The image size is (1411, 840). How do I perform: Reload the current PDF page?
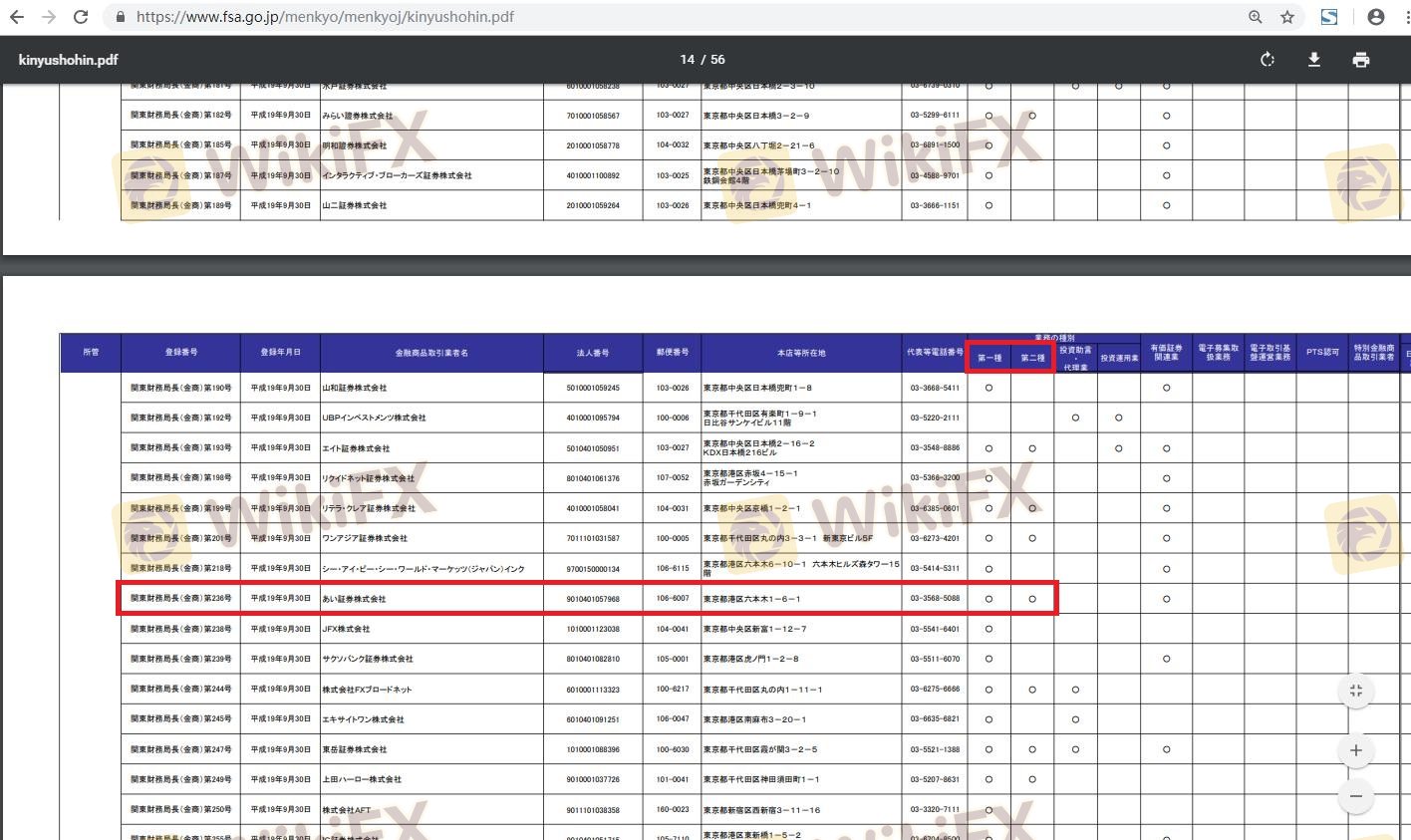point(81,17)
